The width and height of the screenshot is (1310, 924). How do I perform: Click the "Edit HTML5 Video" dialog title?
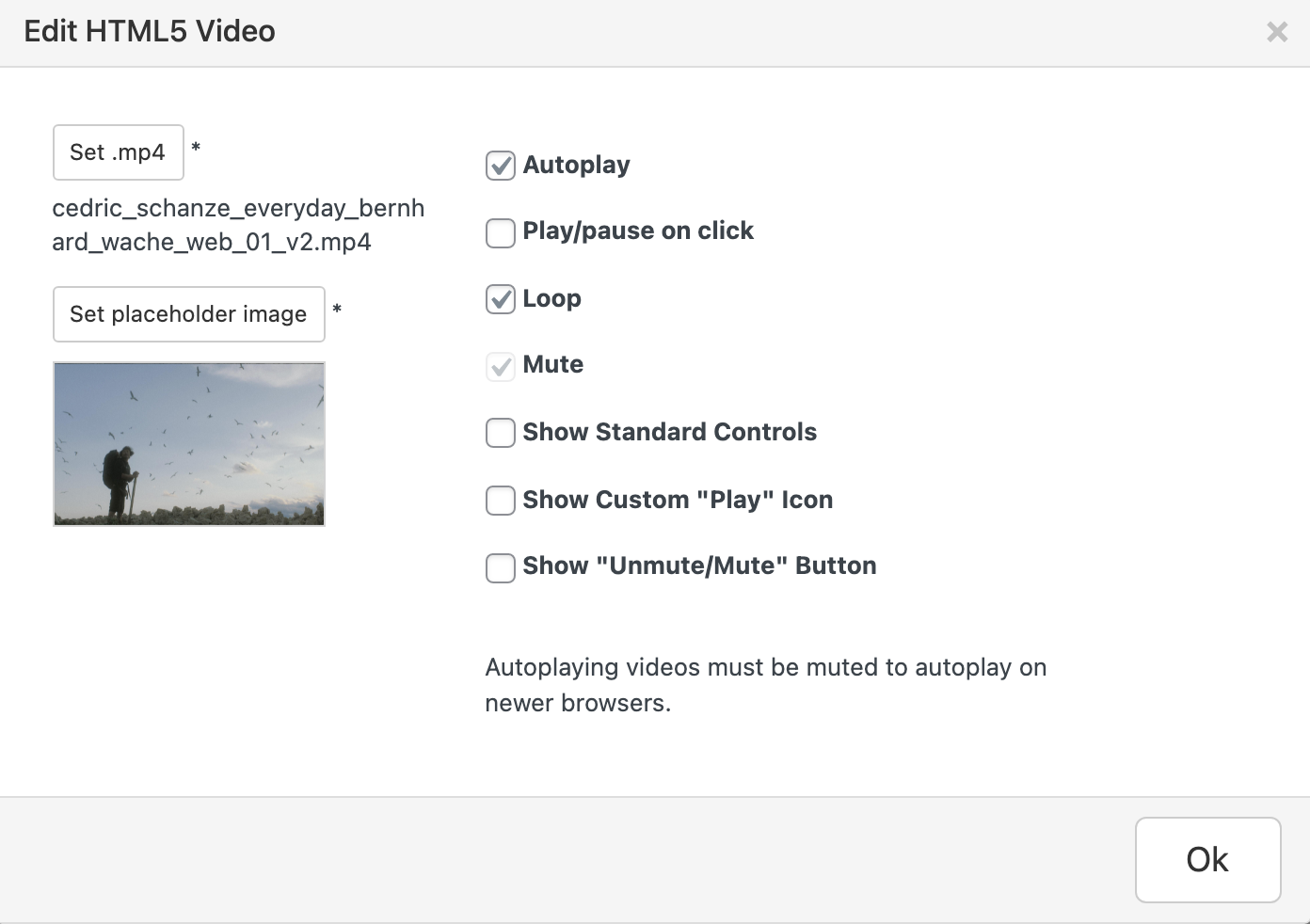[150, 32]
